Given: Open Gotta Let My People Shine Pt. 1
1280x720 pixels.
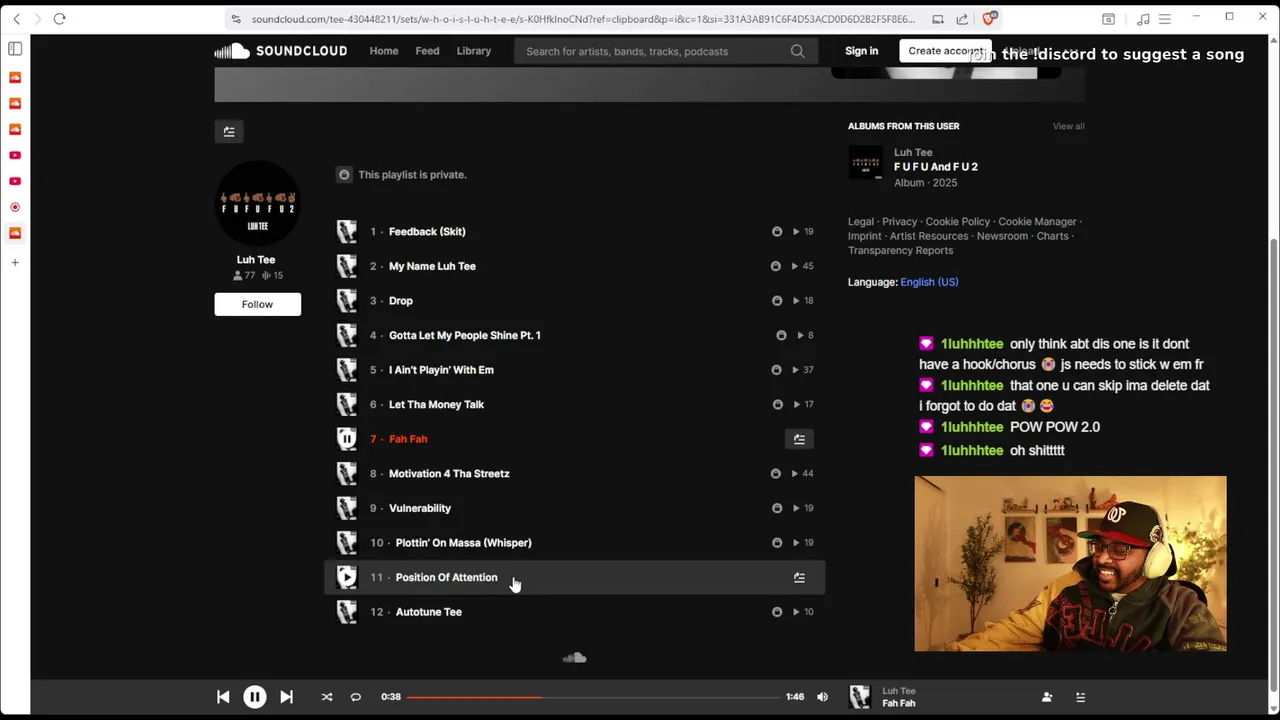Looking at the screenshot, I should (x=465, y=335).
